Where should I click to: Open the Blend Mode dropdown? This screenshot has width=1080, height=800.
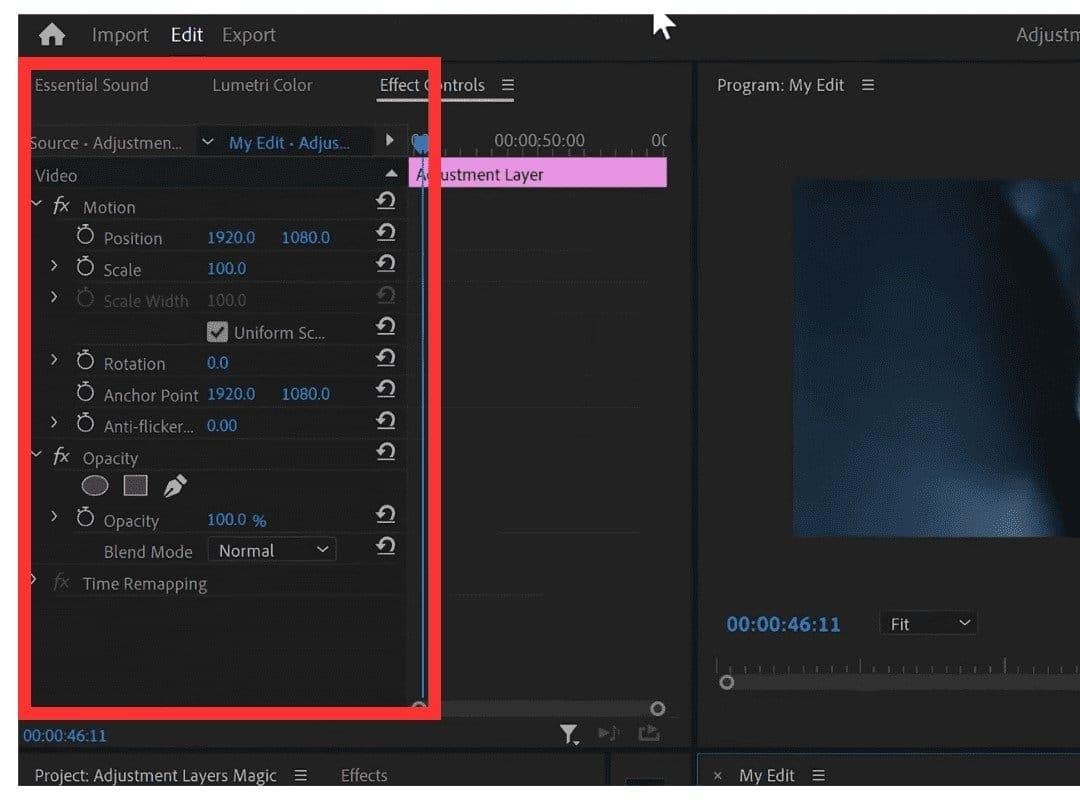271,550
